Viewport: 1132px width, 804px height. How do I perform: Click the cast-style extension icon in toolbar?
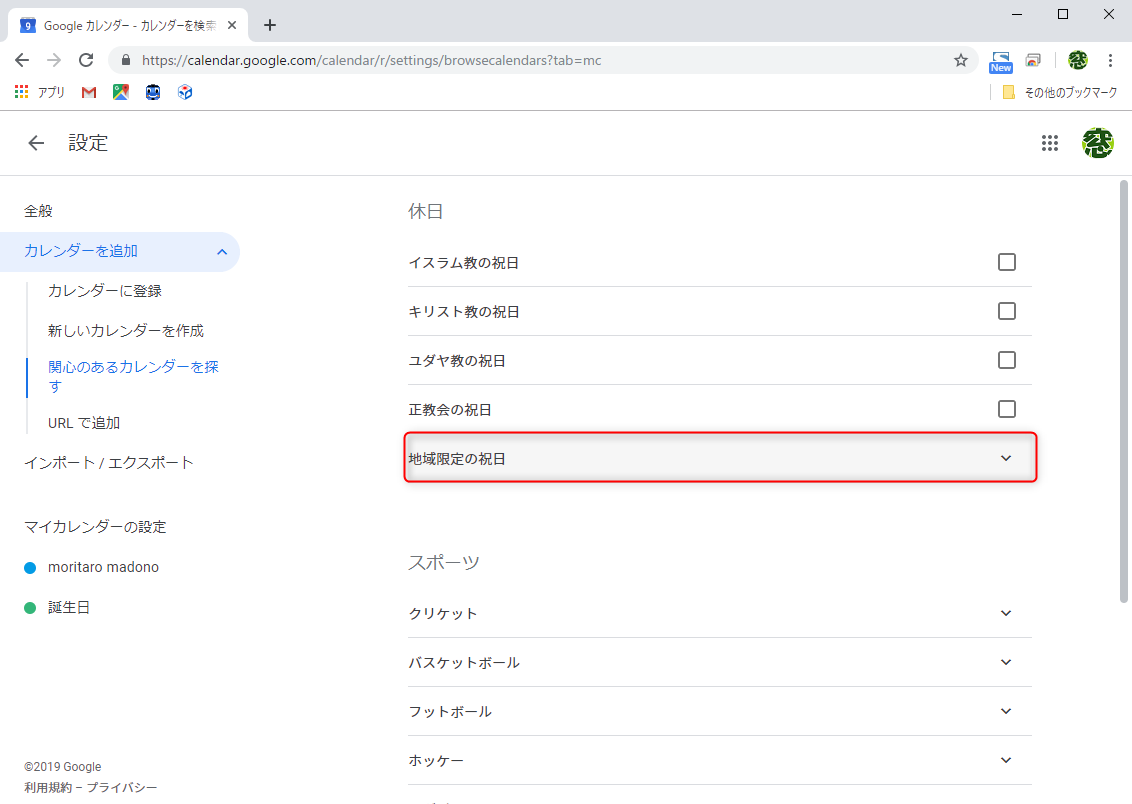pyautogui.click(x=1033, y=60)
